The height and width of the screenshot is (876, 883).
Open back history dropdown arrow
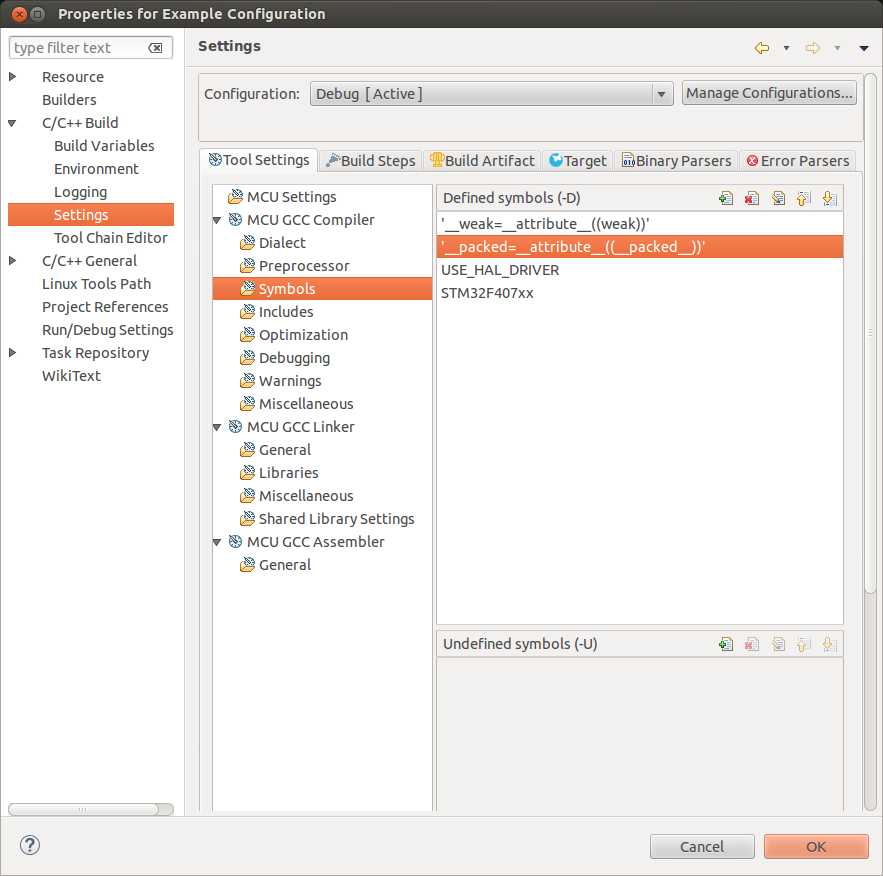point(786,48)
